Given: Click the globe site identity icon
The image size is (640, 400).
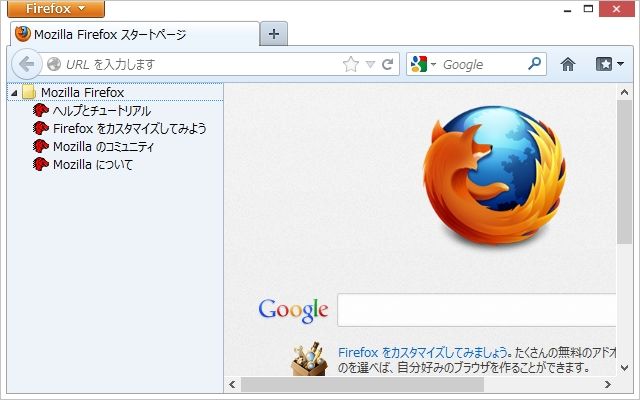Looking at the screenshot, I should (x=54, y=64).
